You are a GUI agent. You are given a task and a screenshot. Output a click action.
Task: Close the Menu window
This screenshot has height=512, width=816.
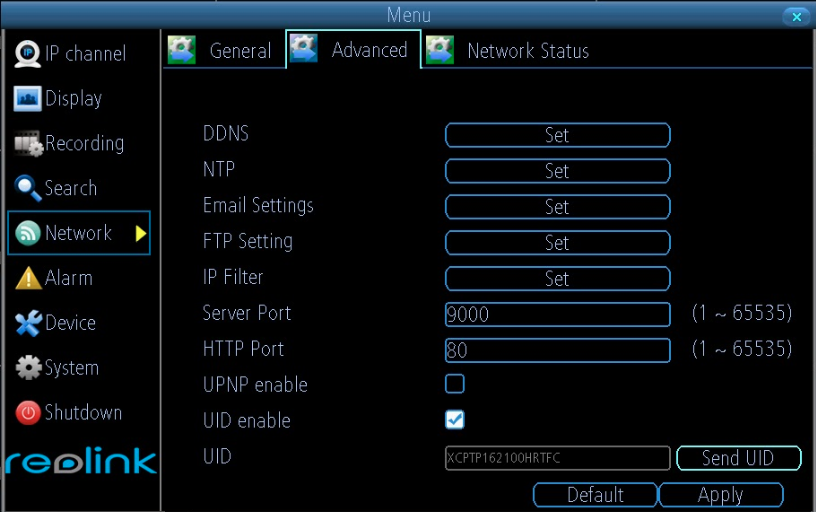click(x=796, y=17)
